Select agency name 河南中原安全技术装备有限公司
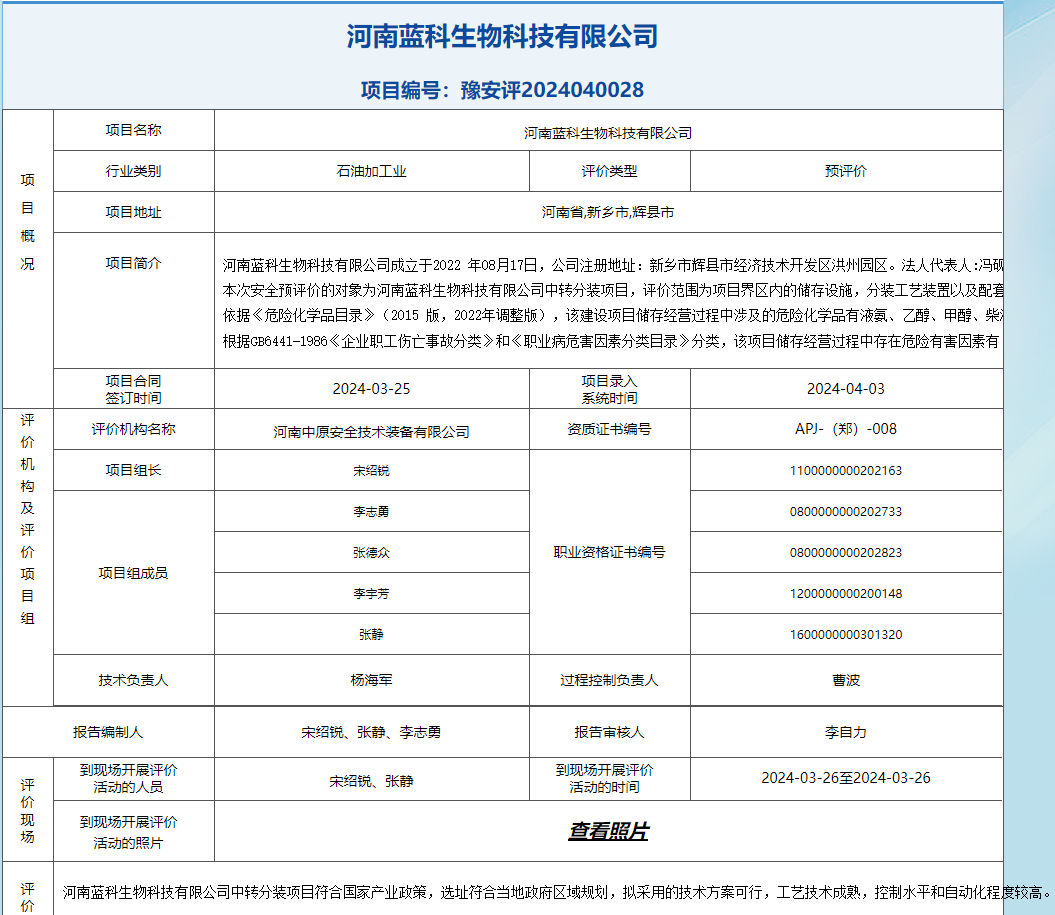This screenshot has height=915, width=1055. (x=371, y=432)
